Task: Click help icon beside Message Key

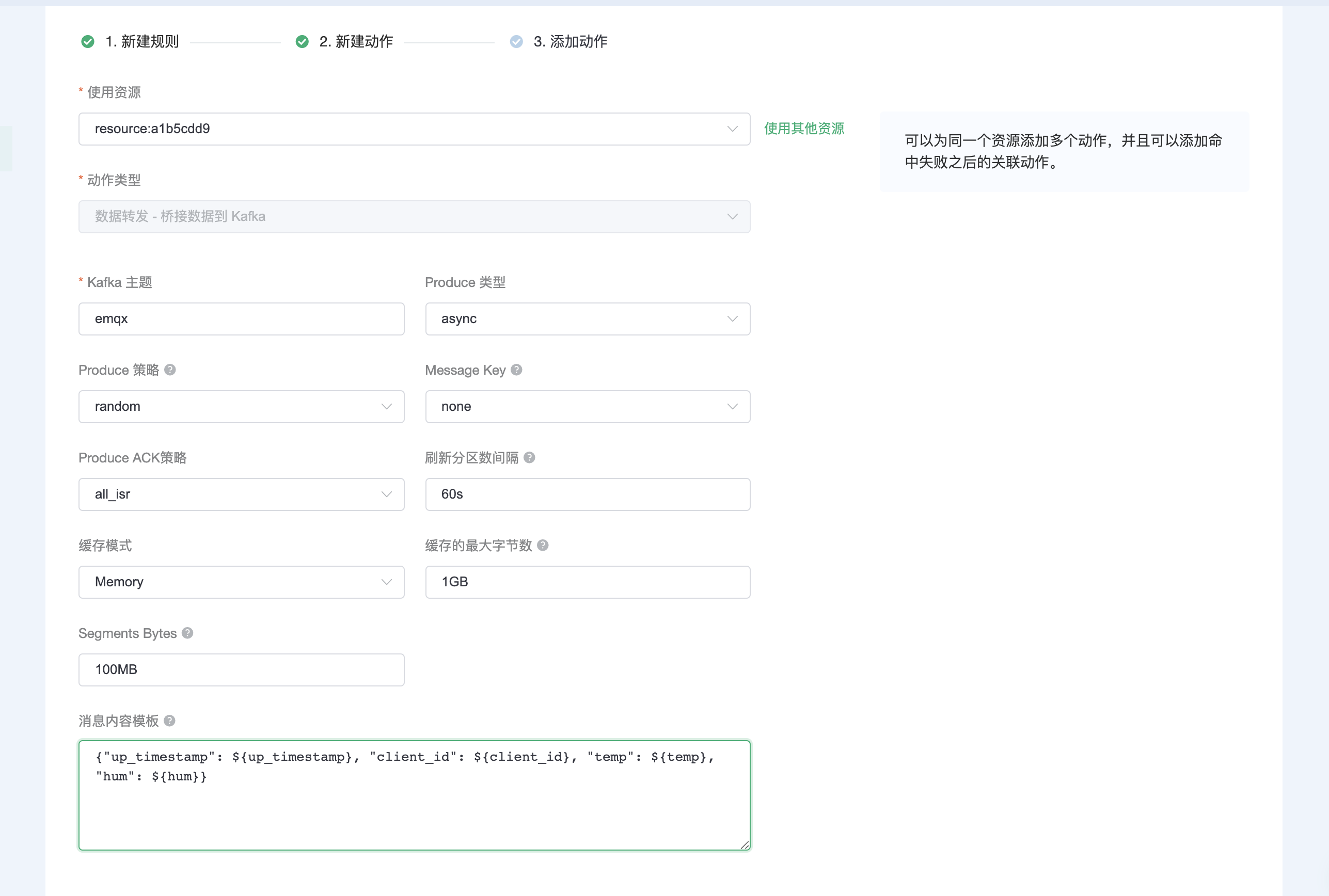Action: (x=516, y=370)
